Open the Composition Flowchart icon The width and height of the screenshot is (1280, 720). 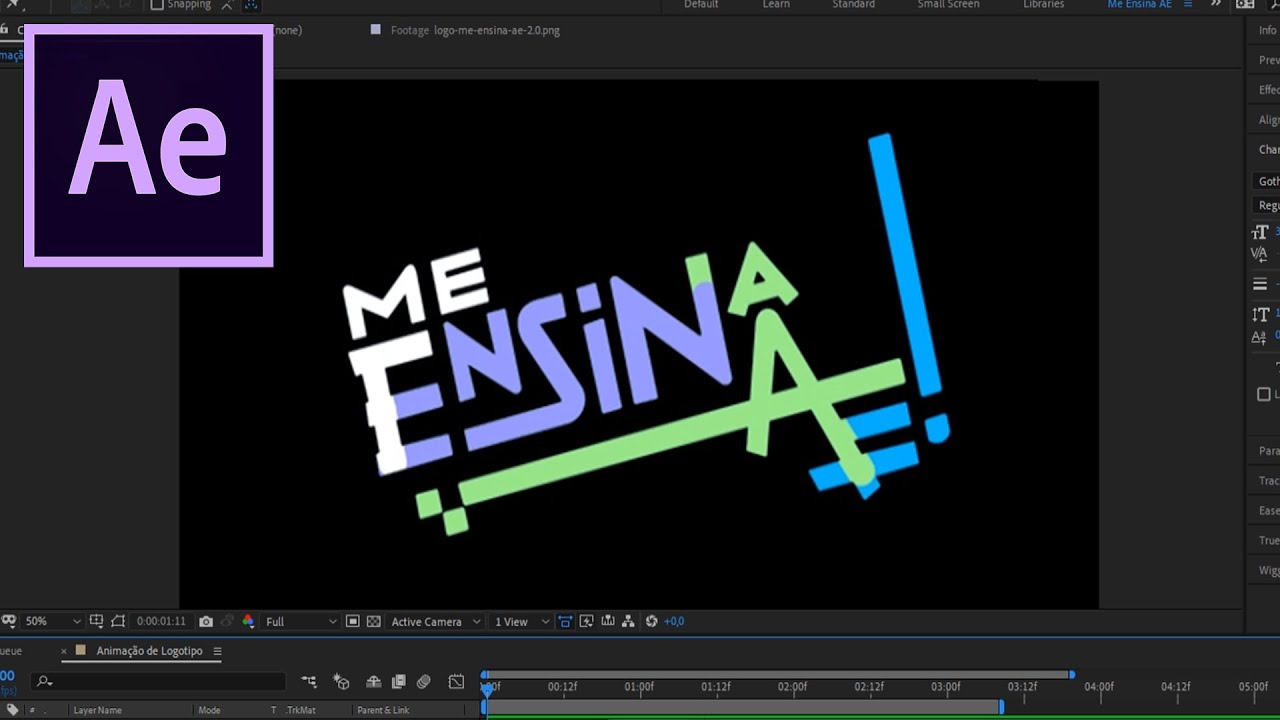628,621
